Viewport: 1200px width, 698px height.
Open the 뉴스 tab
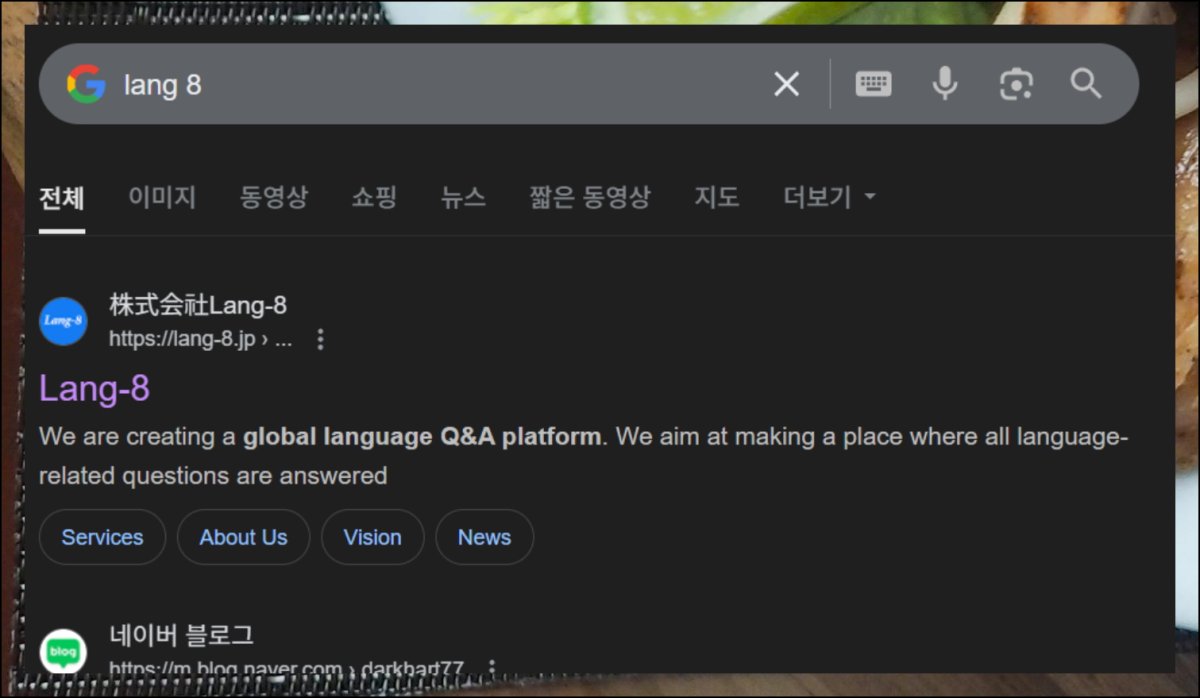(x=463, y=197)
